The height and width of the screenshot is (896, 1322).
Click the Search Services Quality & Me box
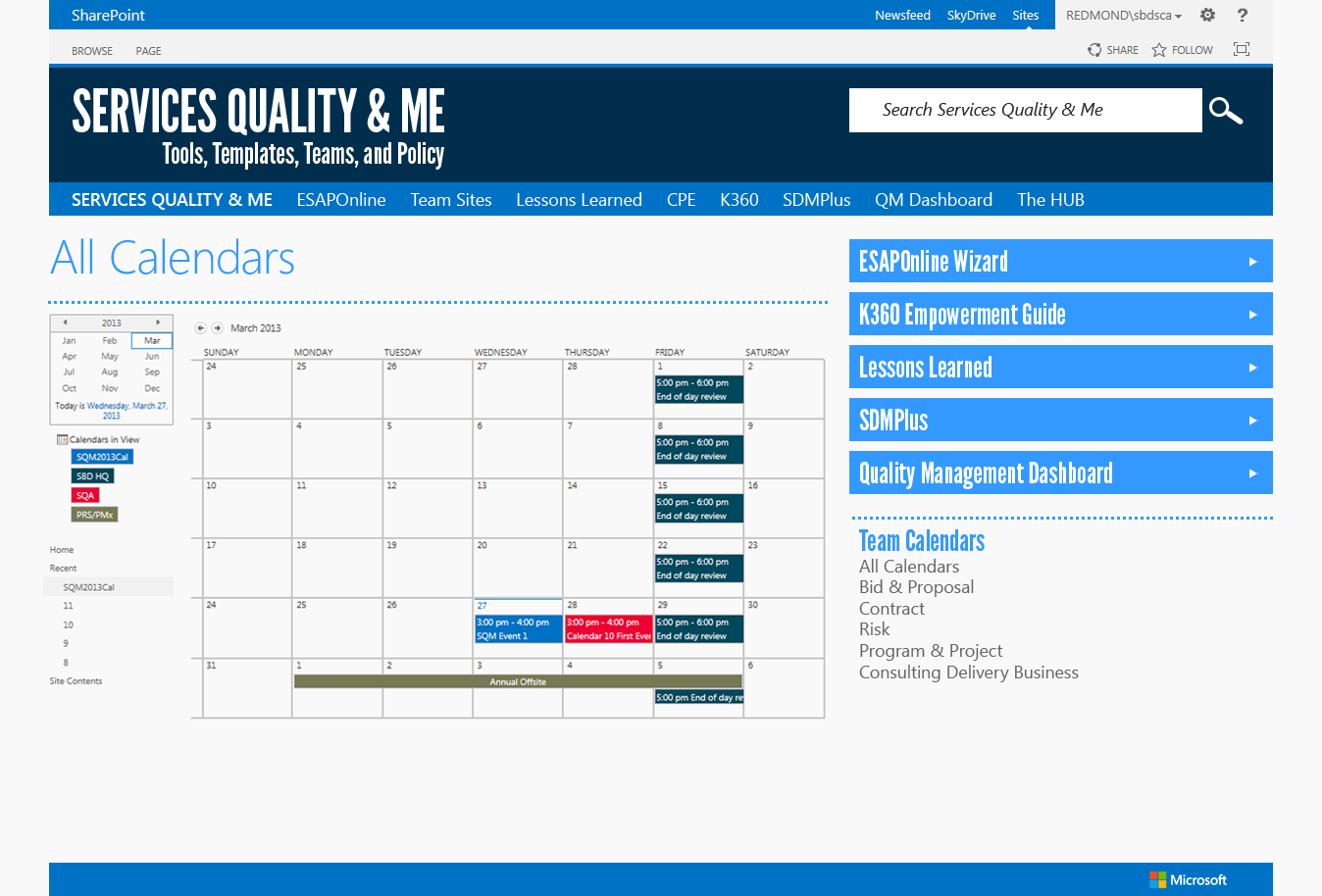point(1025,110)
